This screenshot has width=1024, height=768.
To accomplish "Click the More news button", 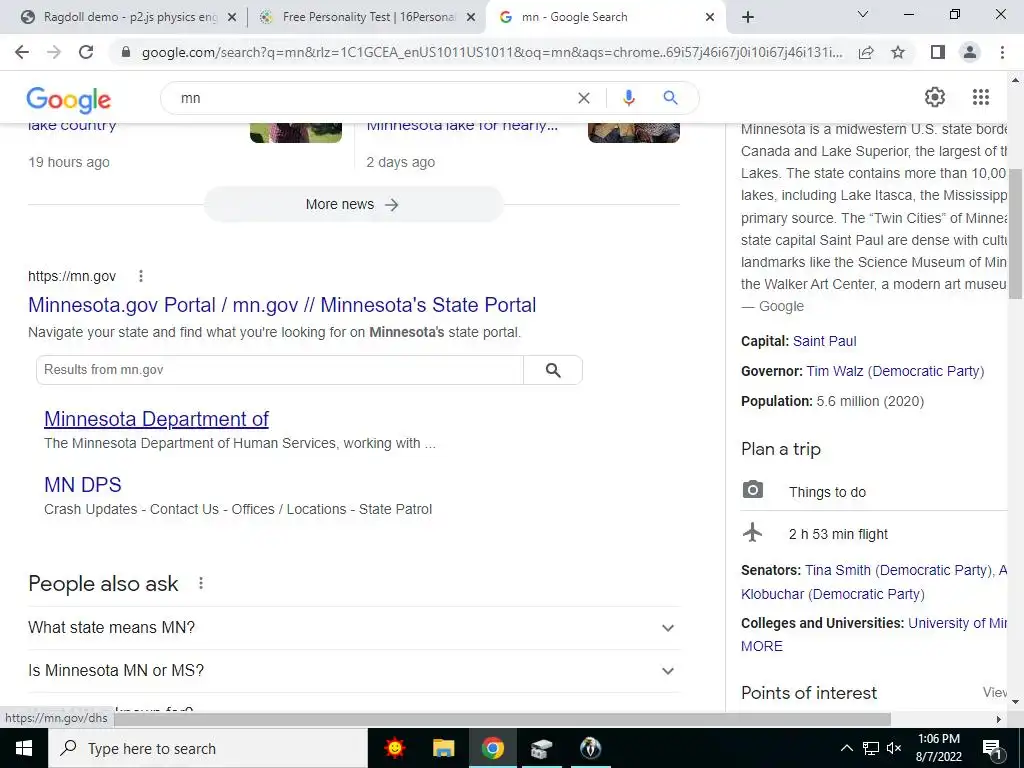I will [x=353, y=204].
